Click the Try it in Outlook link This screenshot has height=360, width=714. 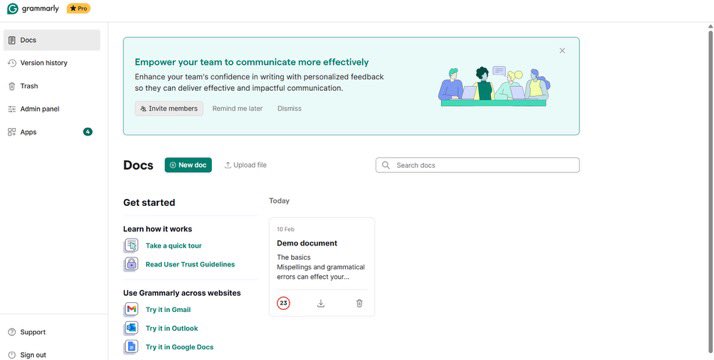pos(172,329)
